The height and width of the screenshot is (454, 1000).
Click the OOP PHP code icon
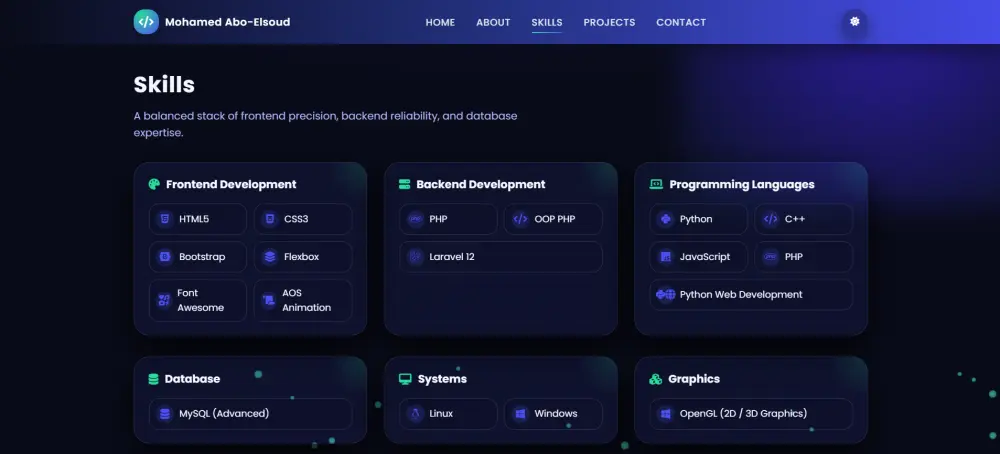pyautogui.click(x=520, y=219)
